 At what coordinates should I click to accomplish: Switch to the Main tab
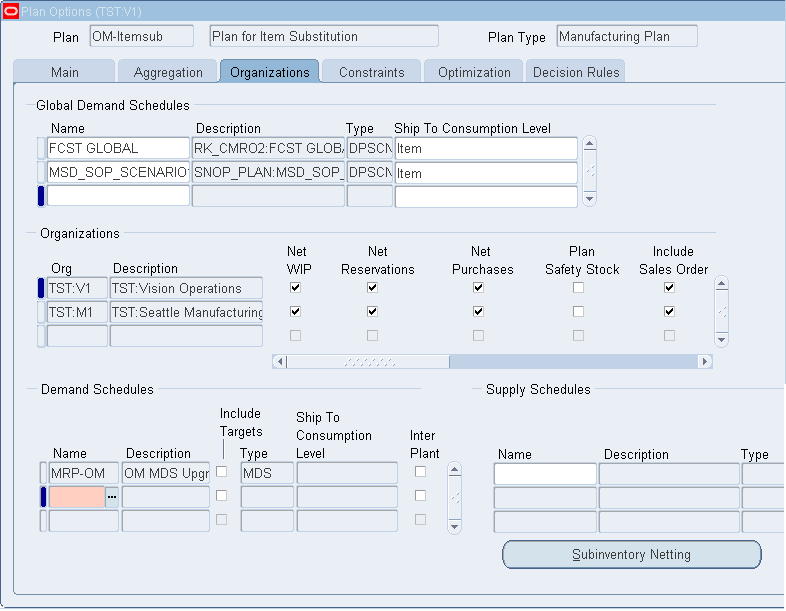[65, 72]
